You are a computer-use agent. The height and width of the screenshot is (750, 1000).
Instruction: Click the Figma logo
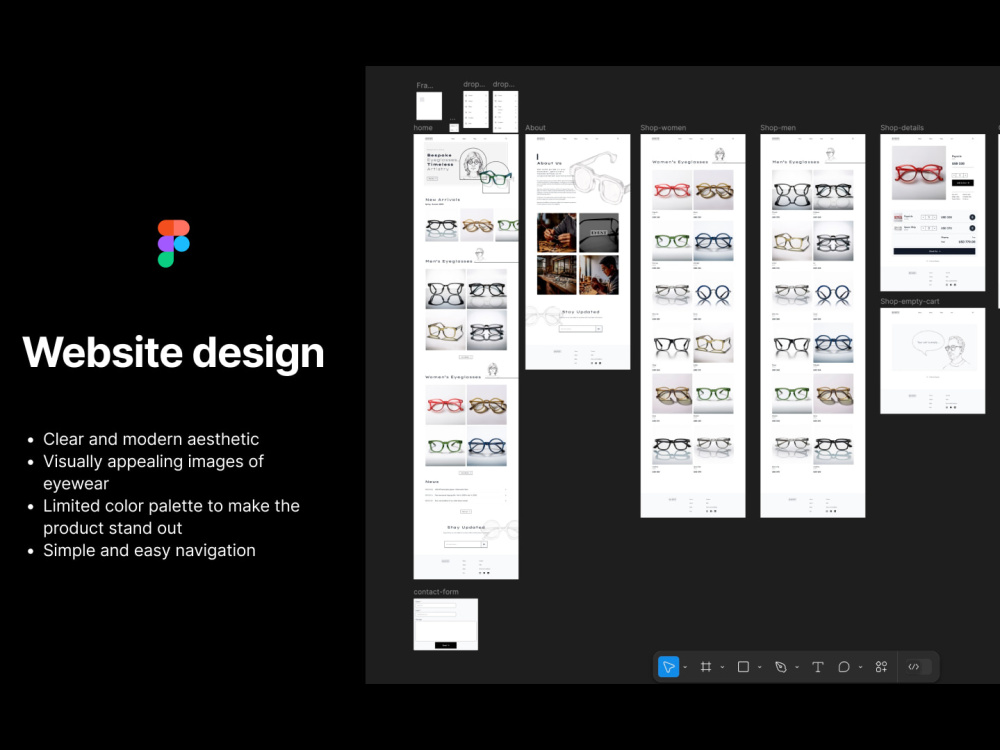coord(173,243)
